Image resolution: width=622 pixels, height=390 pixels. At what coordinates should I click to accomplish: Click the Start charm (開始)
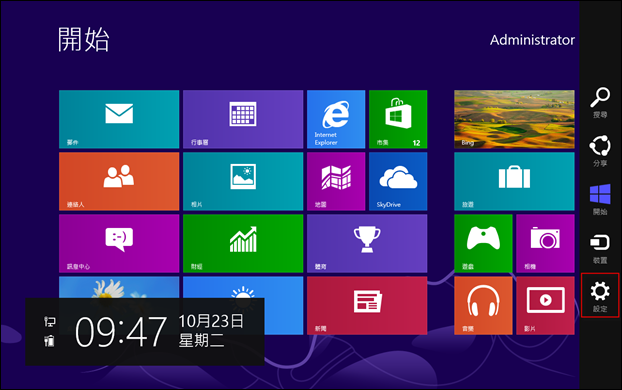coord(600,200)
